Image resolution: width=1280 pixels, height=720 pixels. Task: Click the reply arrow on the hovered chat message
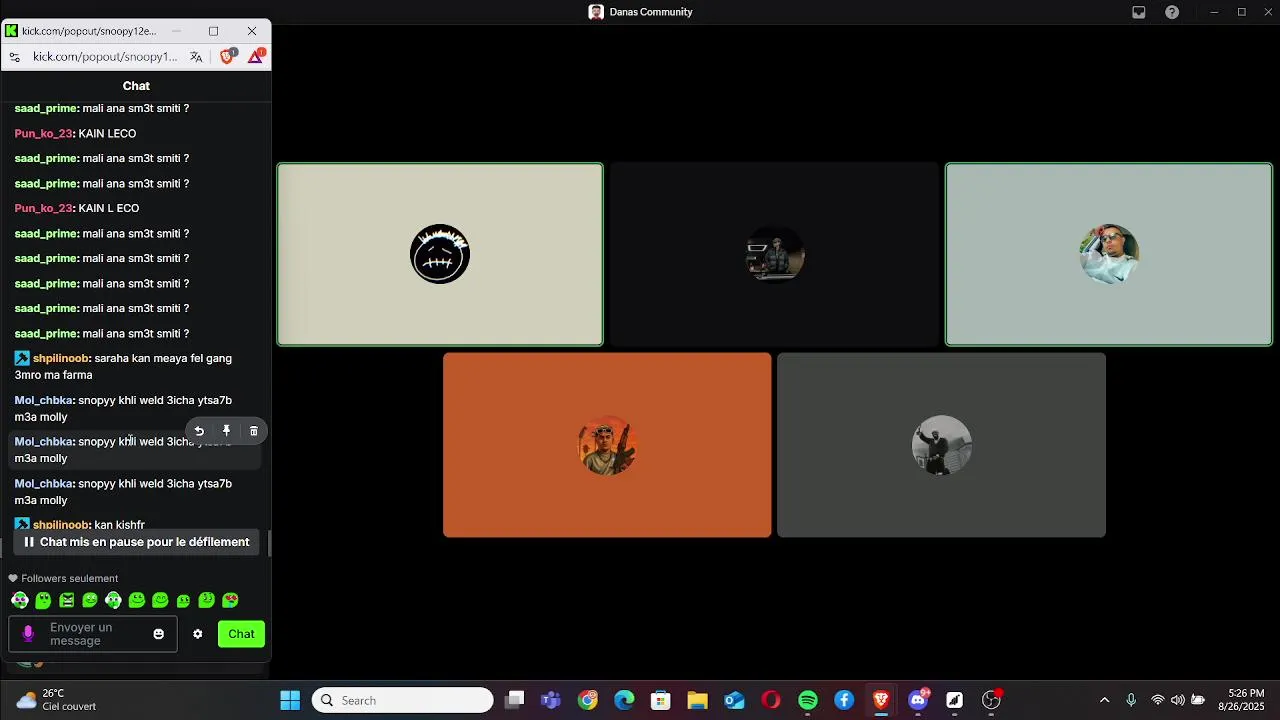pyautogui.click(x=199, y=431)
